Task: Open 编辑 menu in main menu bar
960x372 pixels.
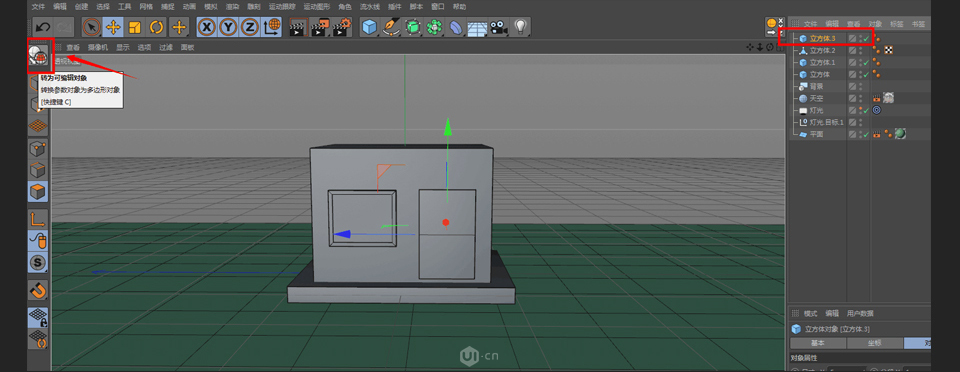Action: [x=60, y=7]
